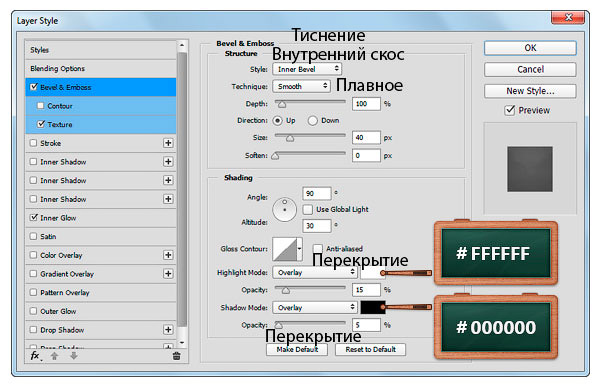This screenshot has height=387, width=600.
Task: Uncheck the Texture checkbox
Action: click(x=41, y=124)
